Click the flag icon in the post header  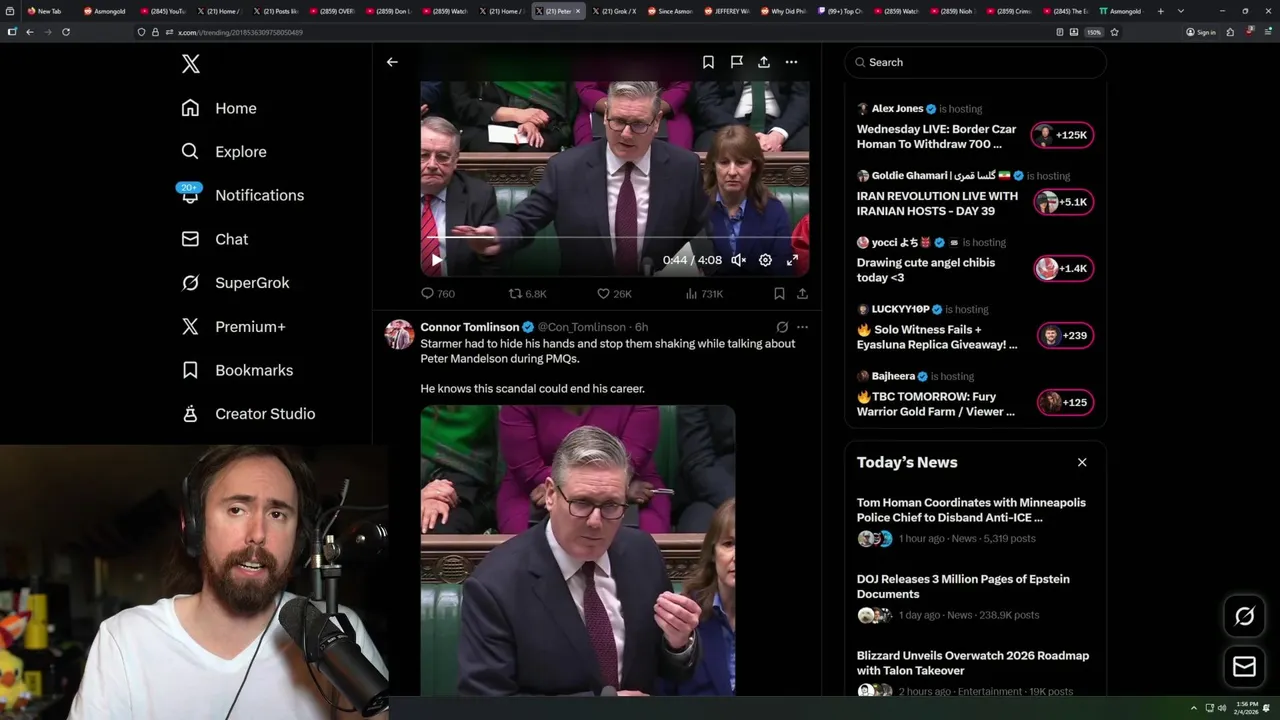[x=736, y=62]
